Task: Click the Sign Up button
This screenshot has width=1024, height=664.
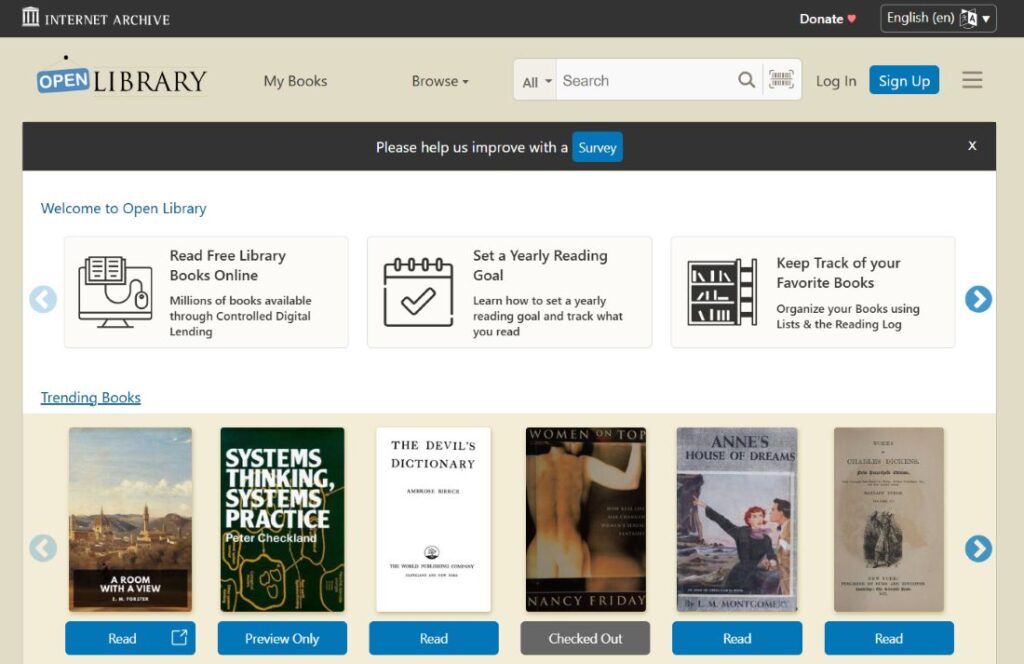Action: (x=903, y=80)
